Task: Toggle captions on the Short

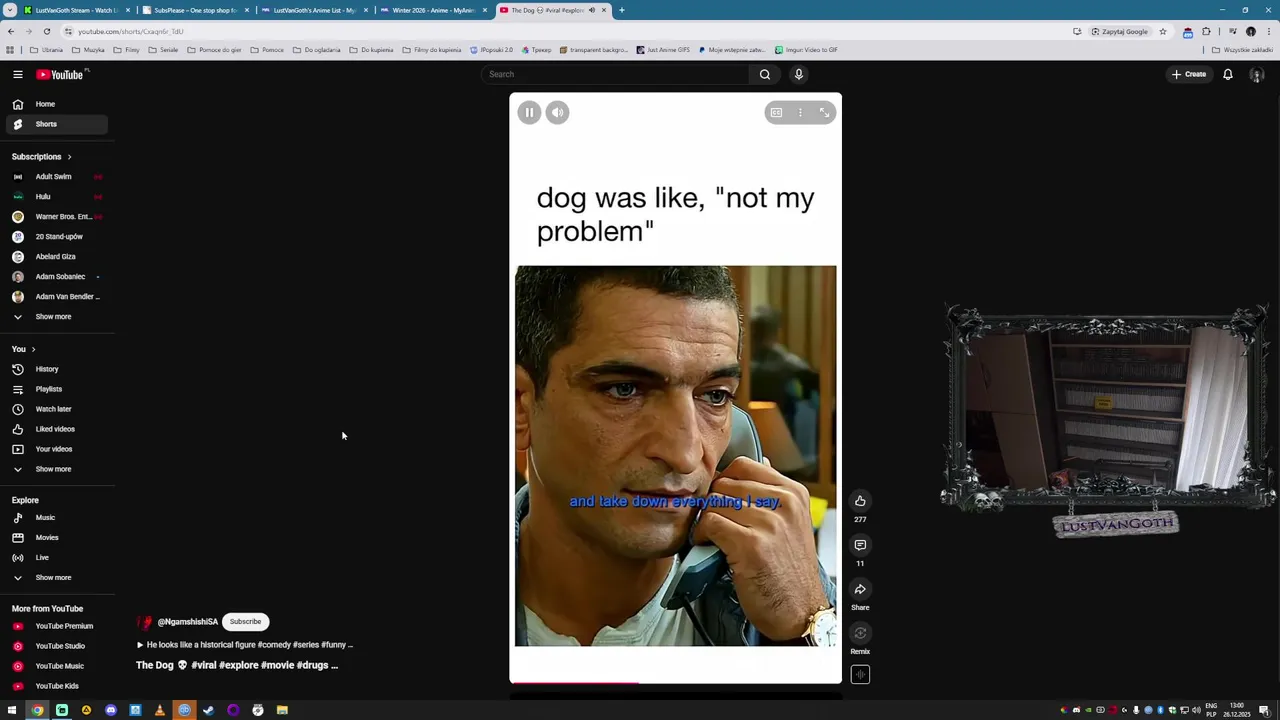Action: click(776, 113)
